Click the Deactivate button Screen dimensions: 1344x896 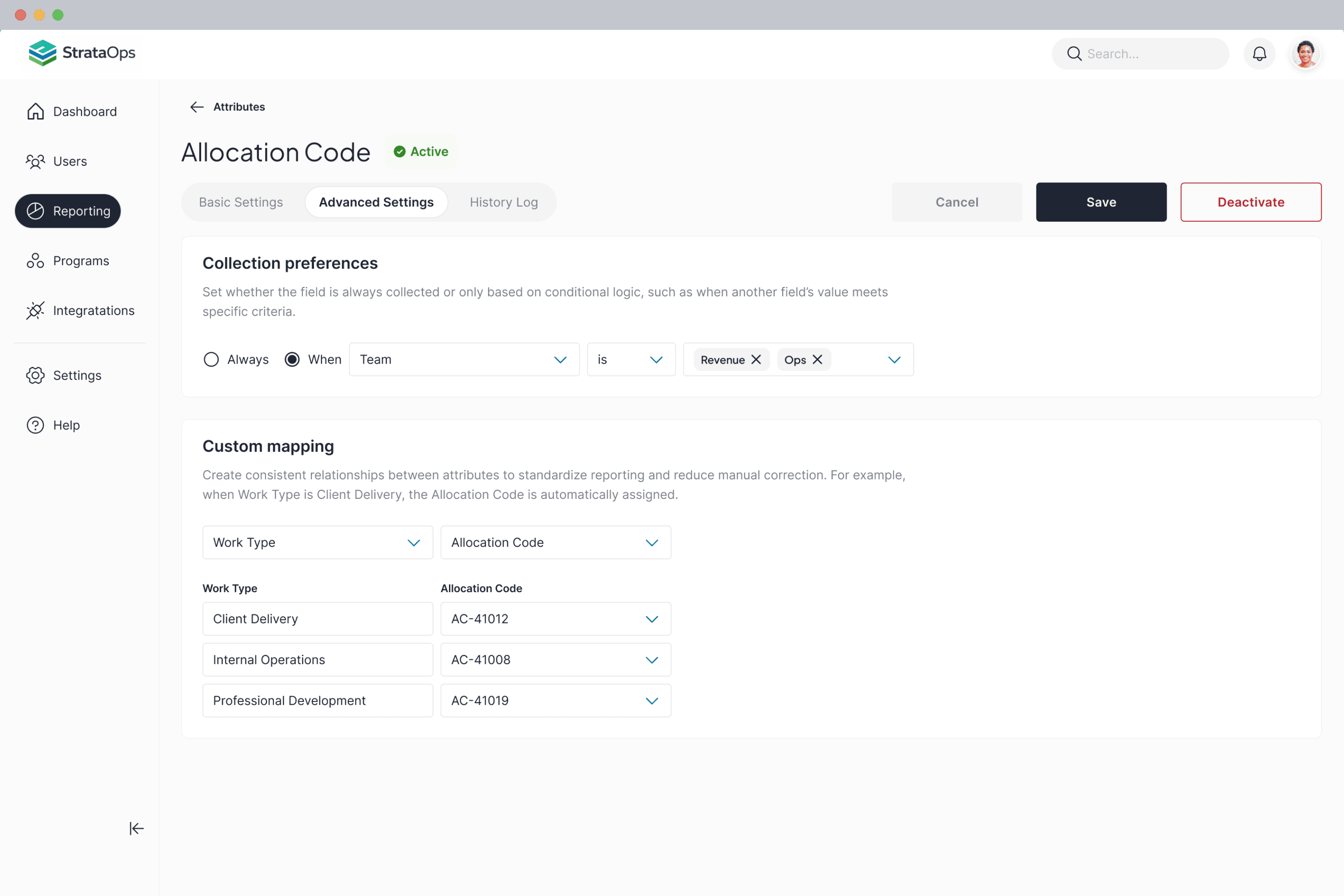point(1250,202)
